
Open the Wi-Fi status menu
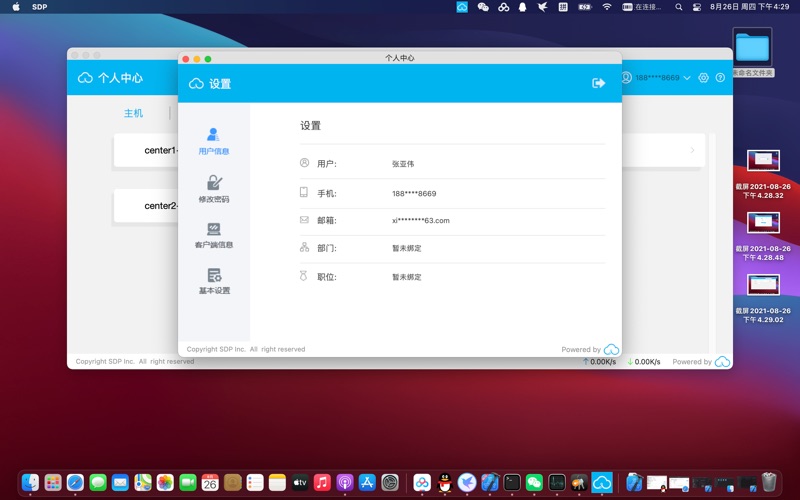click(607, 7)
